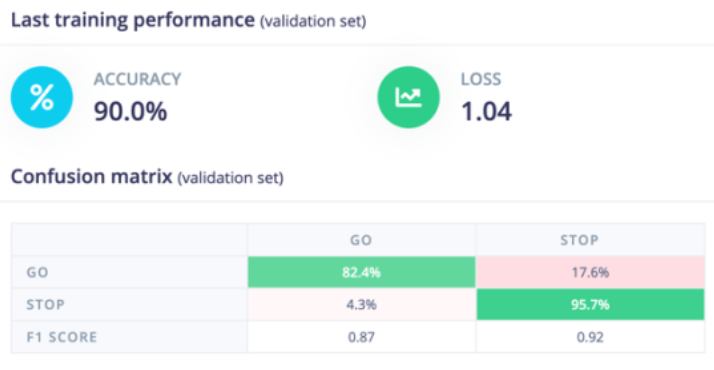Click the LOSS label
The width and height of the screenshot is (714, 370).
(x=481, y=79)
